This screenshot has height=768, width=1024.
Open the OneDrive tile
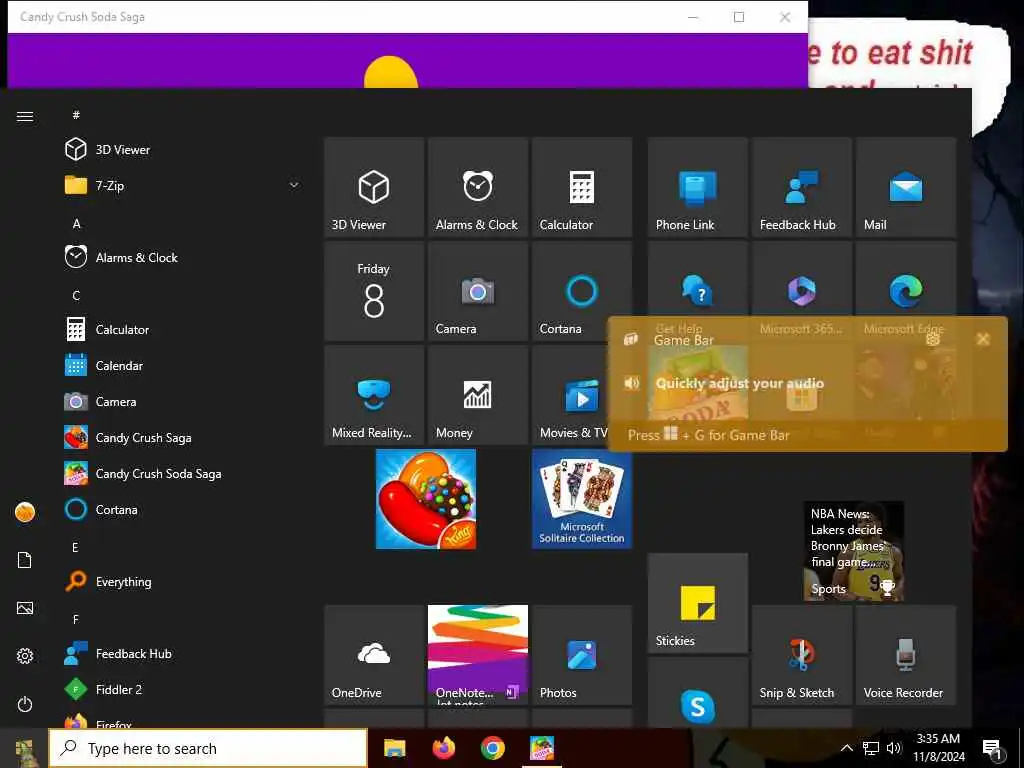tap(374, 654)
